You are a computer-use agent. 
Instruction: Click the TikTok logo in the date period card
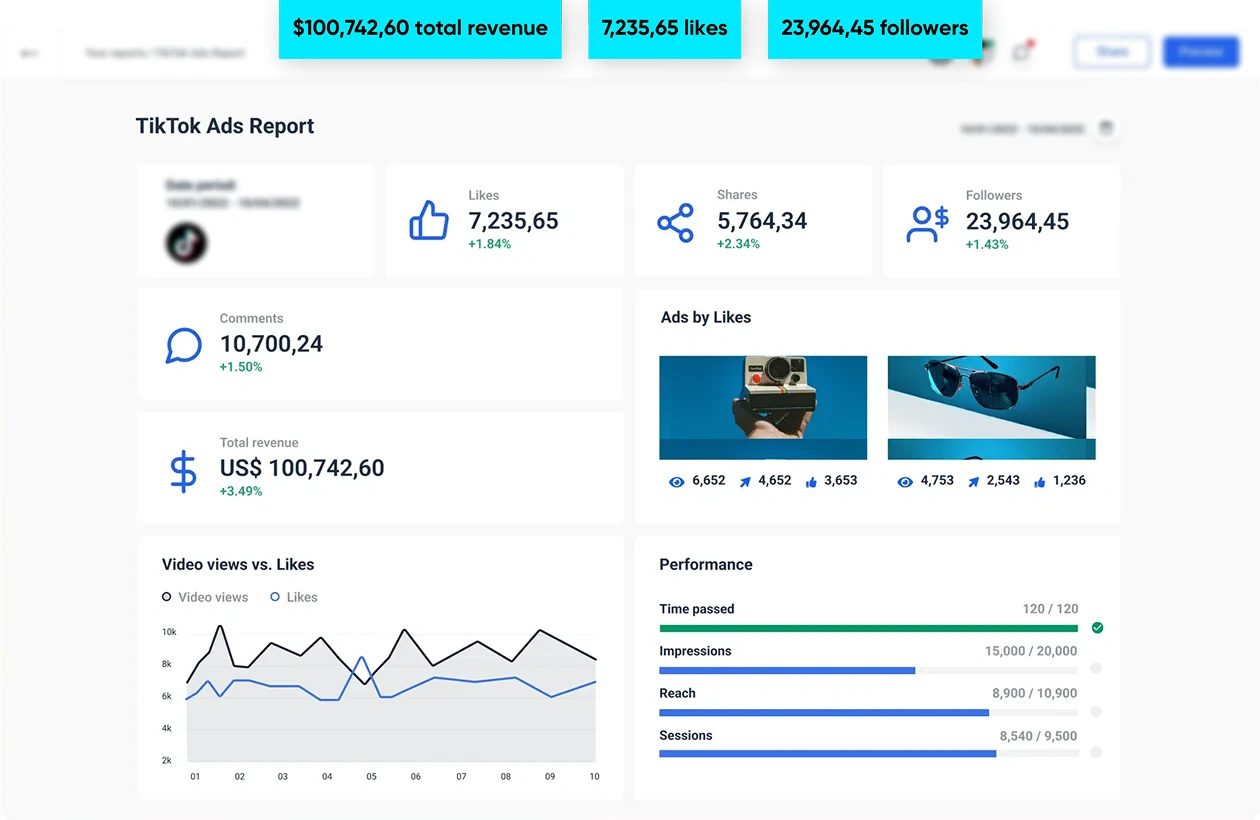click(x=186, y=243)
